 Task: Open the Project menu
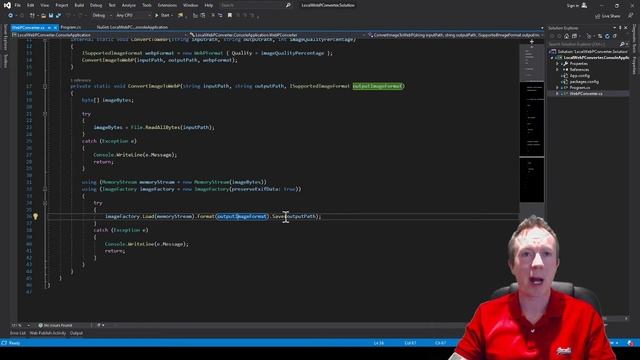coord(62,5)
